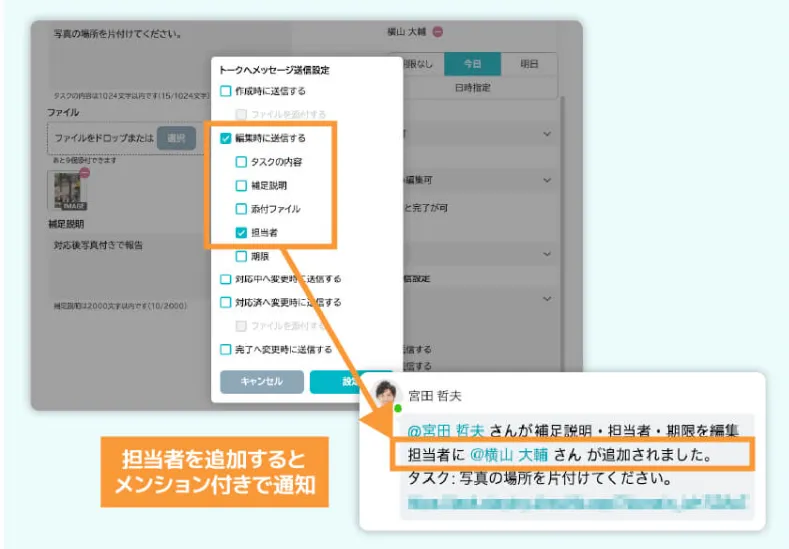Enable 完了へ変更時に送信する checkbox
The height and width of the screenshot is (549, 789).
225,349
